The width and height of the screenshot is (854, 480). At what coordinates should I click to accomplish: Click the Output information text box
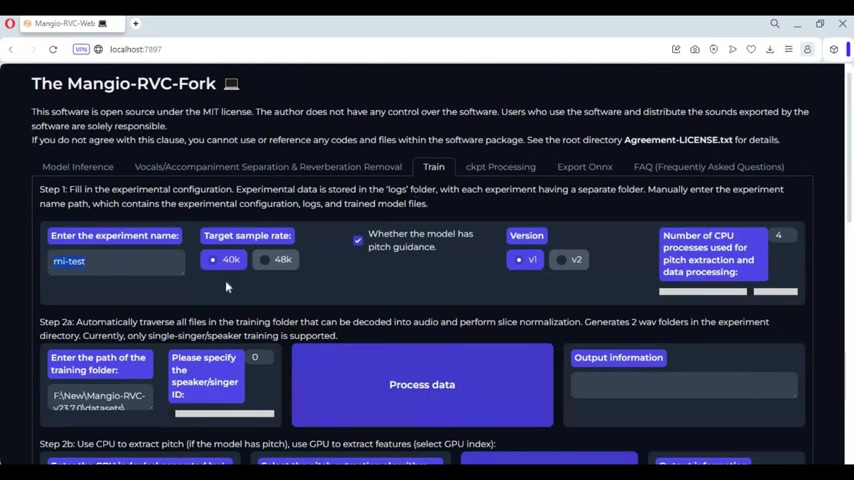(x=684, y=385)
